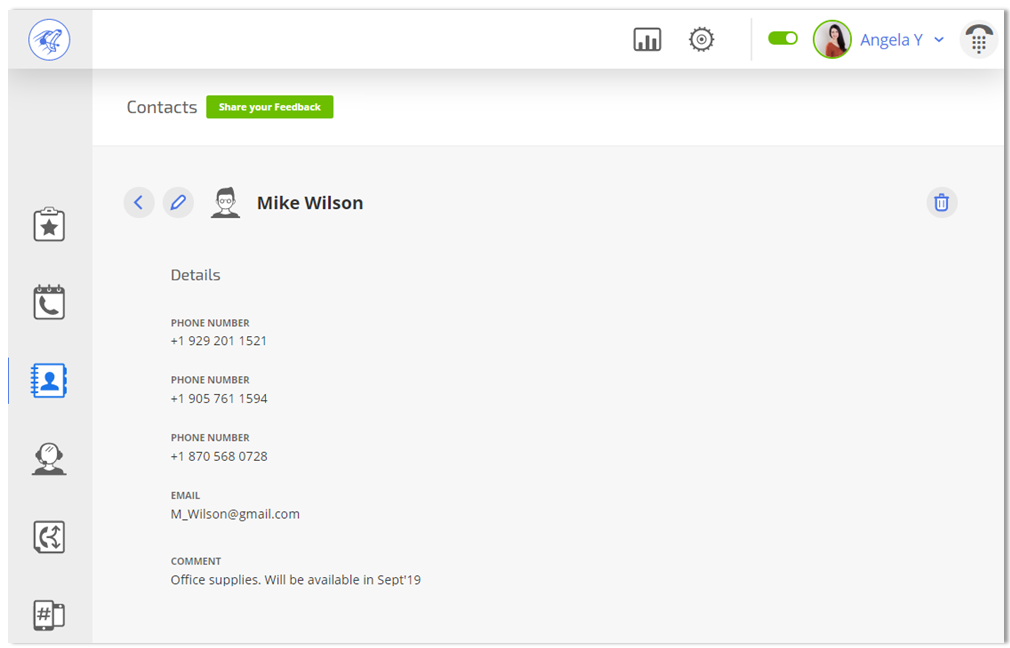This screenshot has width=1010, height=648.
Task: Open the call history calendar-phone icon
Action: click(x=49, y=302)
